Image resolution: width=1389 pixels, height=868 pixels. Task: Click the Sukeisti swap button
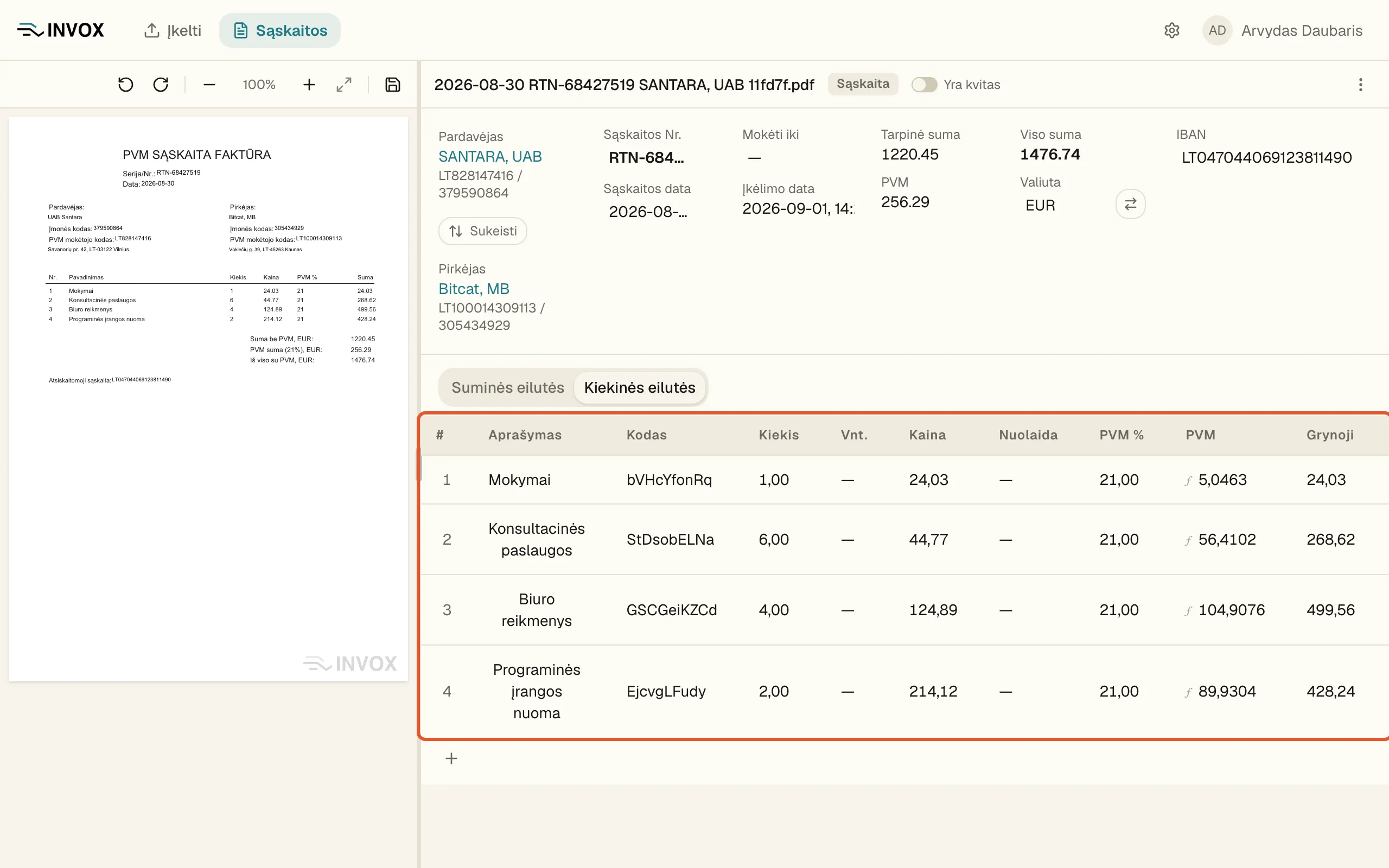[483, 231]
